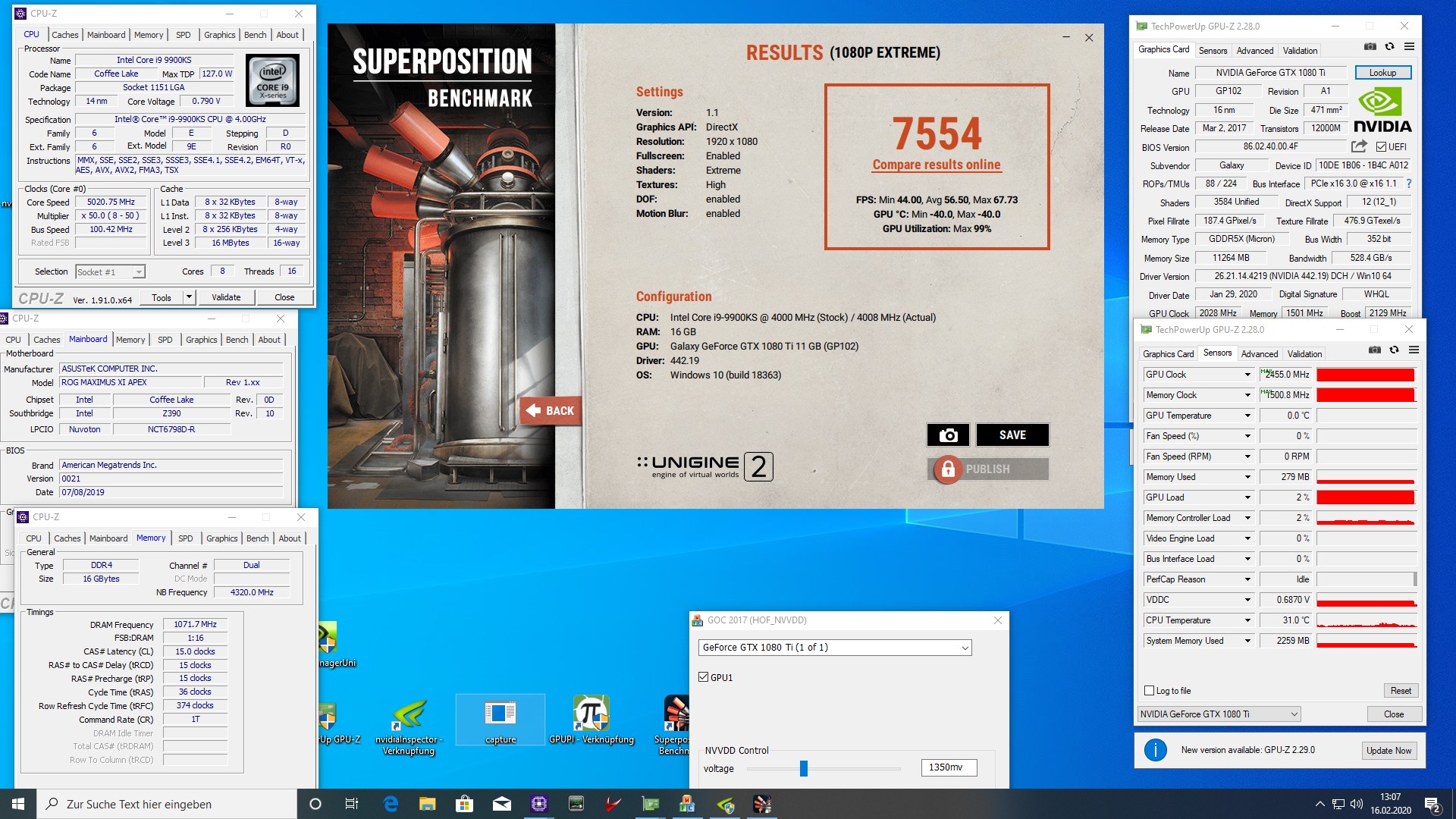Adjust the NVVDD voltage slider handle
The height and width of the screenshot is (819, 1456).
pos(804,769)
